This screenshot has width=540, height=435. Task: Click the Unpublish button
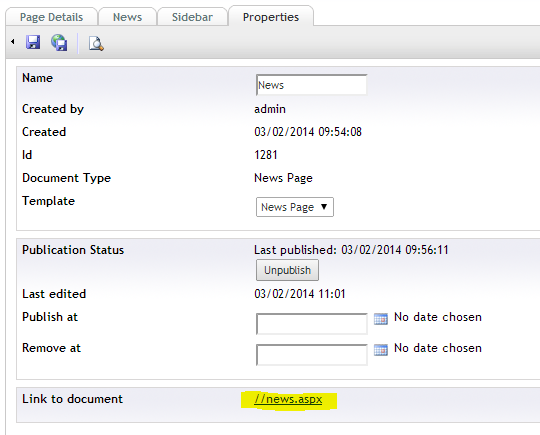(288, 270)
